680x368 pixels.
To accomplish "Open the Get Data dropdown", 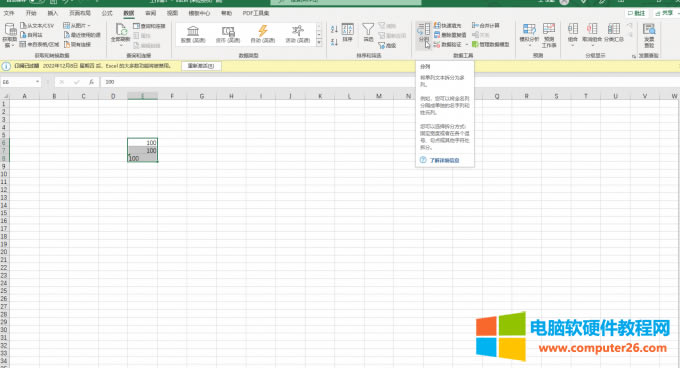I will pyautogui.click(x=10, y=35).
